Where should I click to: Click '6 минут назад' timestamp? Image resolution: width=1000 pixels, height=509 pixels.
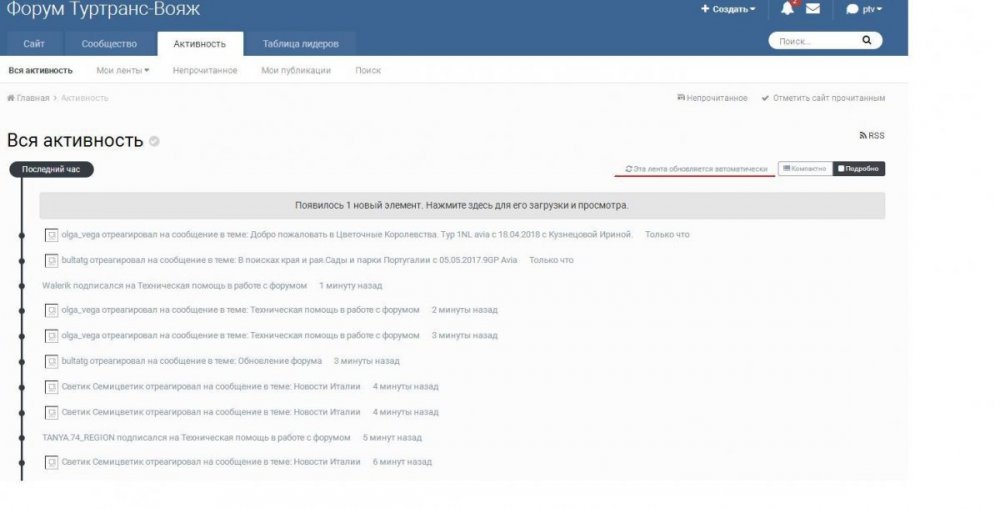pyautogui.click(x=402, y=462)
